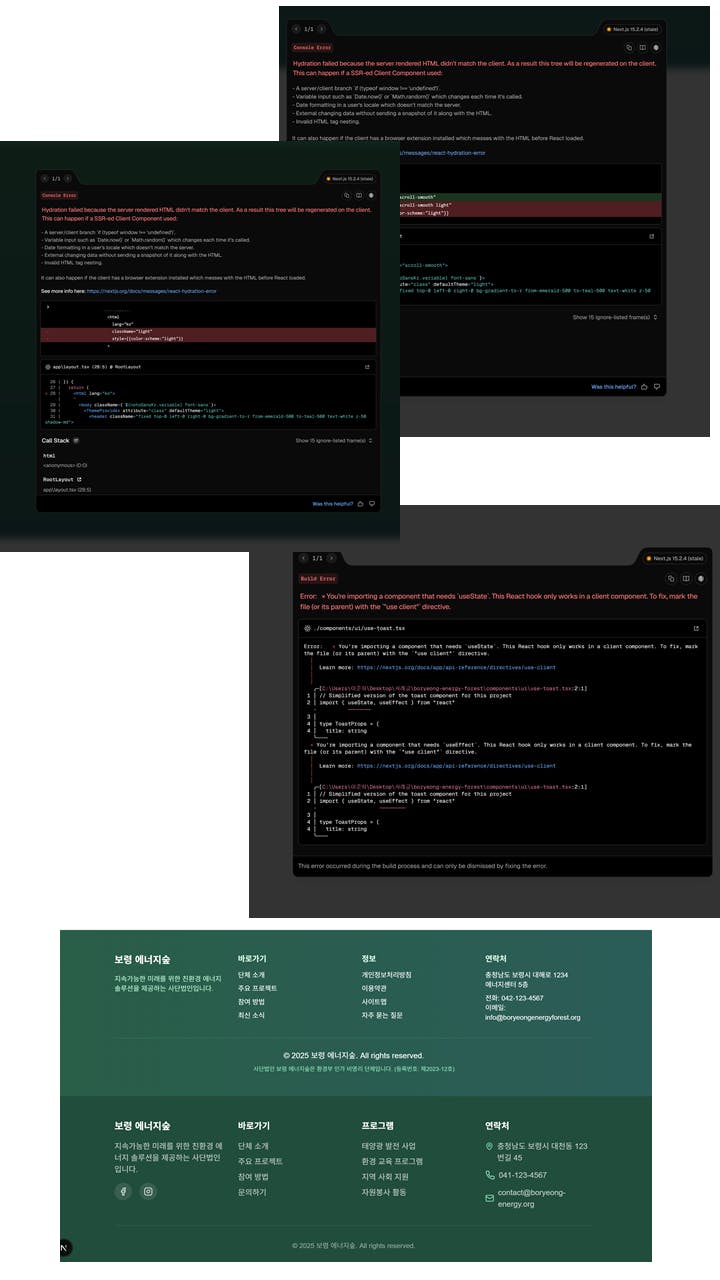
Task: Open 태양광 발전 사업 link
Action: (x=389, y=1146)
